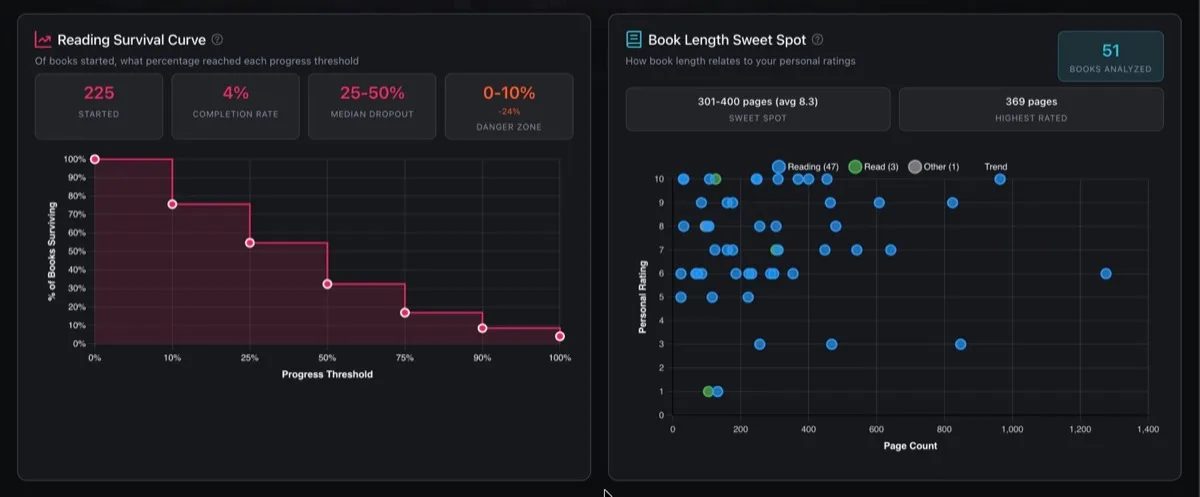Select the 301-400 pages Sweet Spot card
Viewport: 1200px width, 497px height.
point(758,109)
